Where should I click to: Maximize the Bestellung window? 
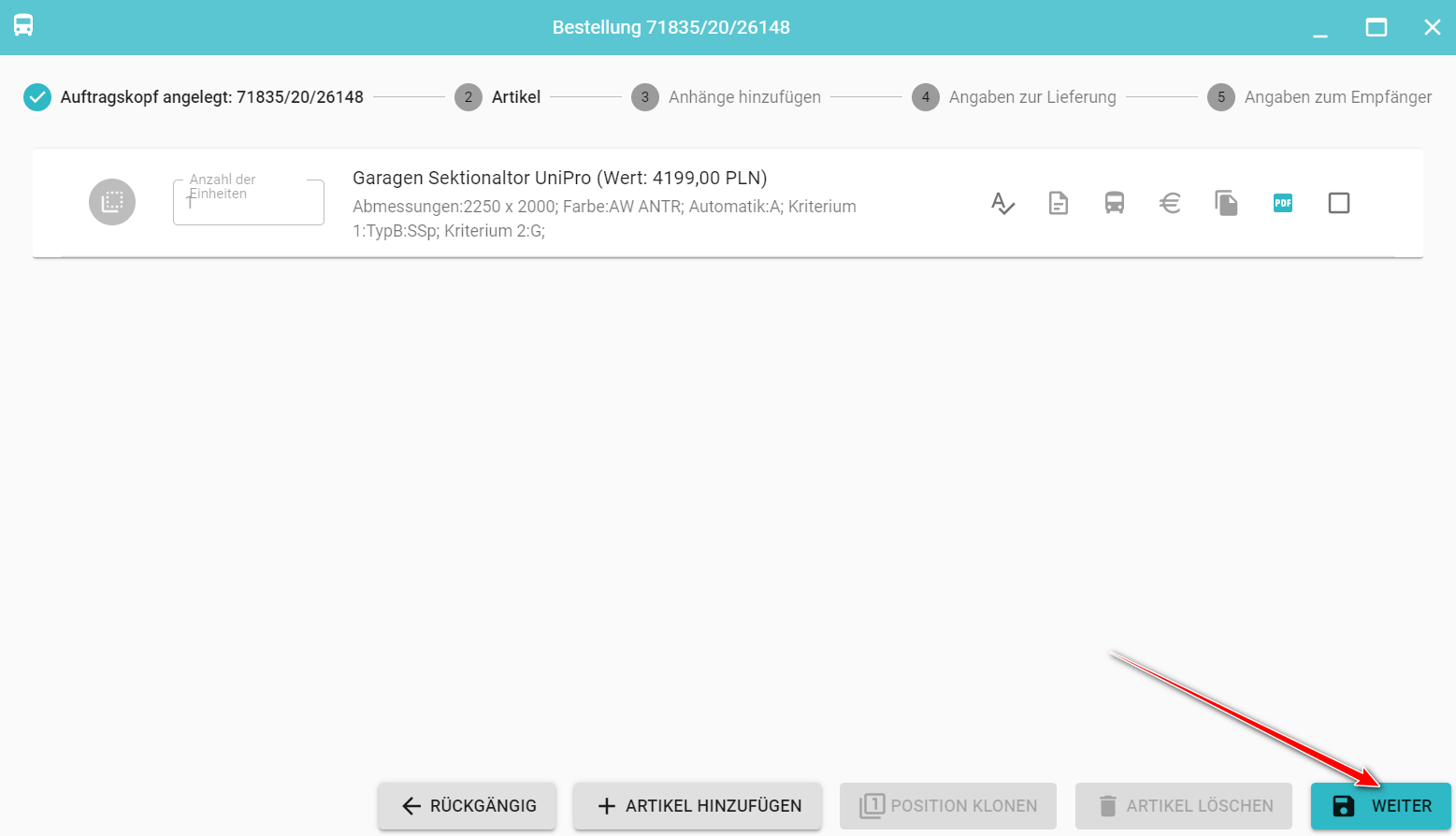tap(1377, 28)
